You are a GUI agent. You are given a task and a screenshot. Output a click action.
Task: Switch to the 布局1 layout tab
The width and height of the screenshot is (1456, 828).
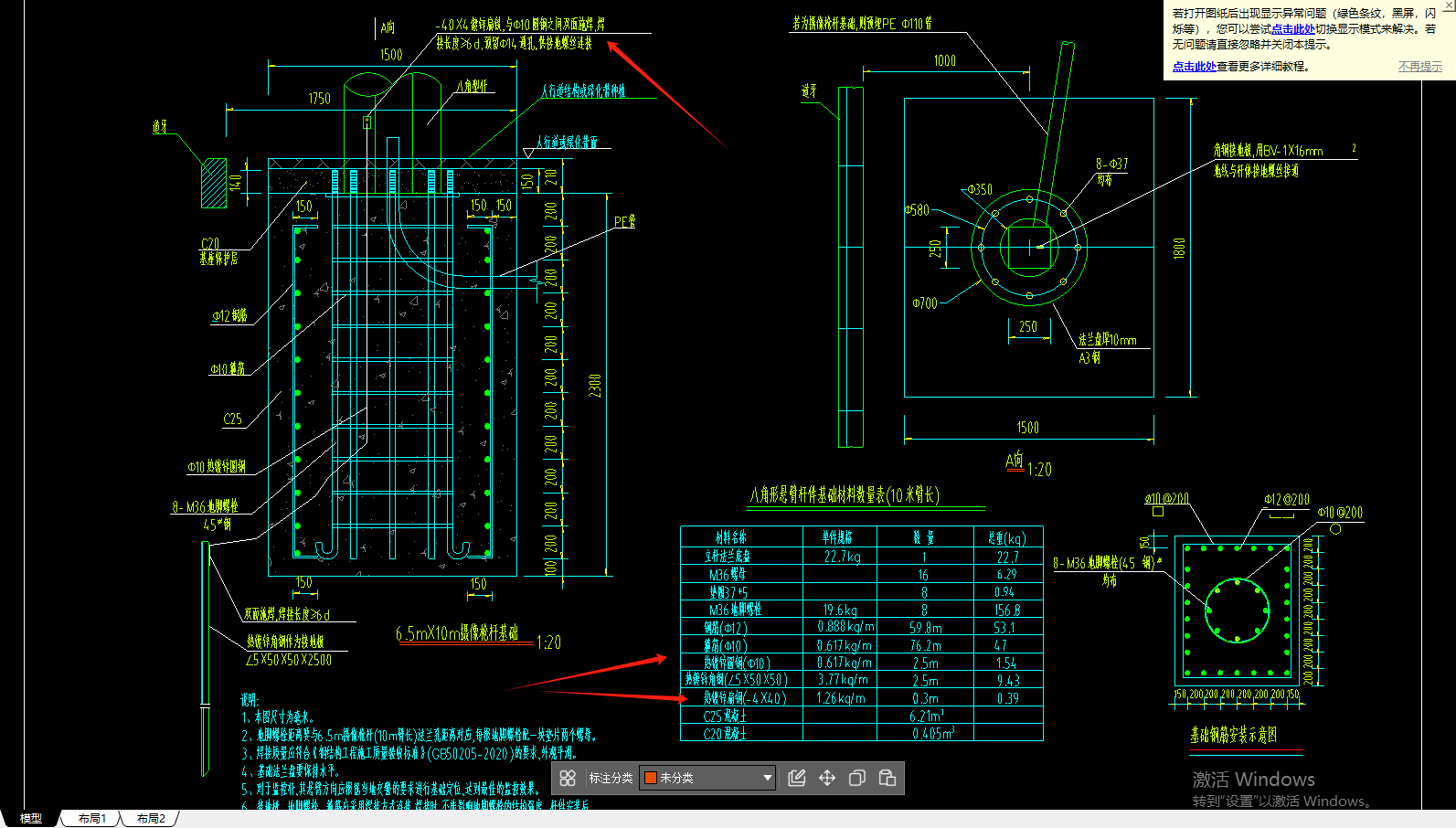pos(92,818)
